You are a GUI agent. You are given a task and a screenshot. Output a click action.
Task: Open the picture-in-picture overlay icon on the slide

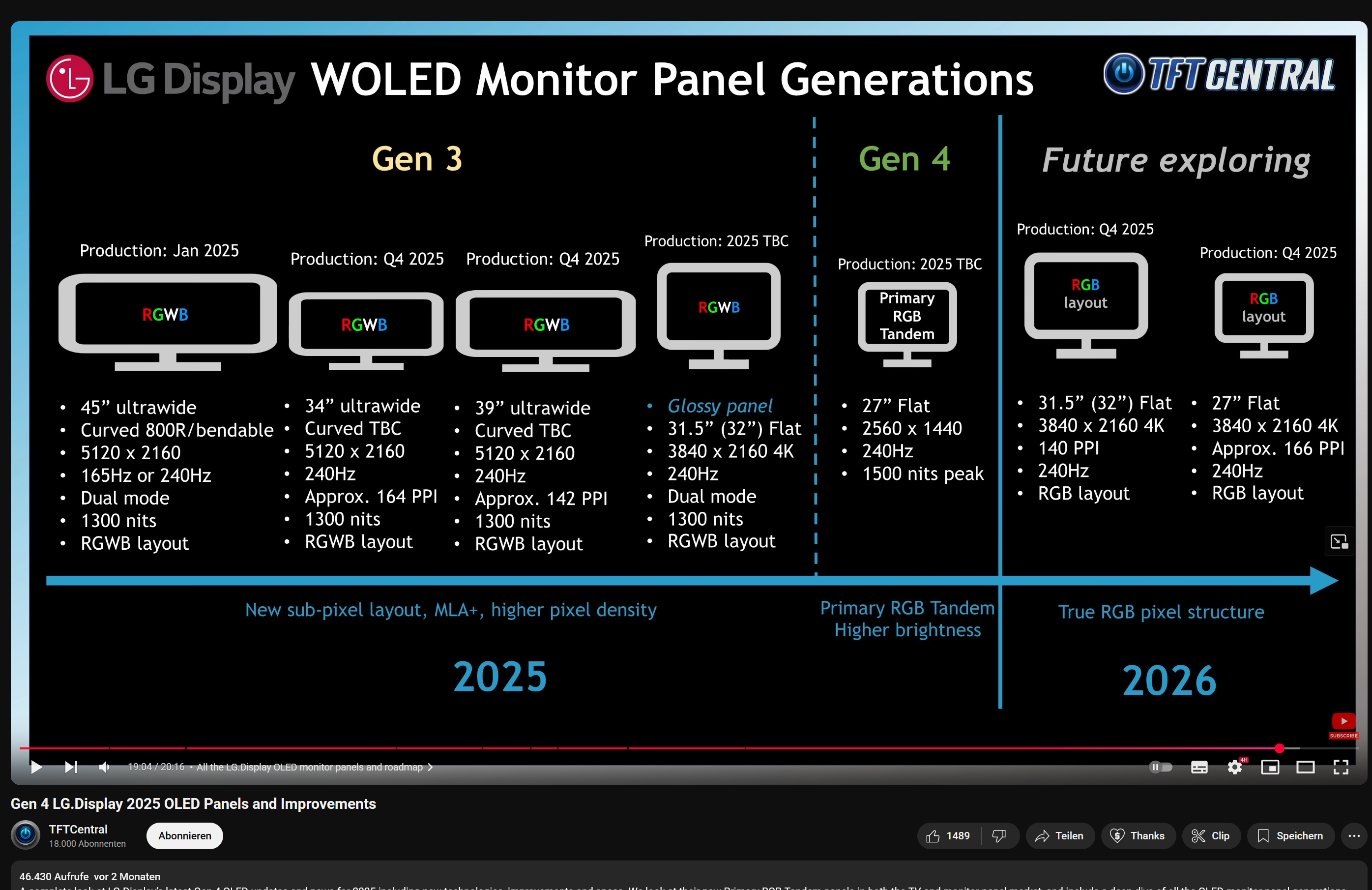[1339, 541]
